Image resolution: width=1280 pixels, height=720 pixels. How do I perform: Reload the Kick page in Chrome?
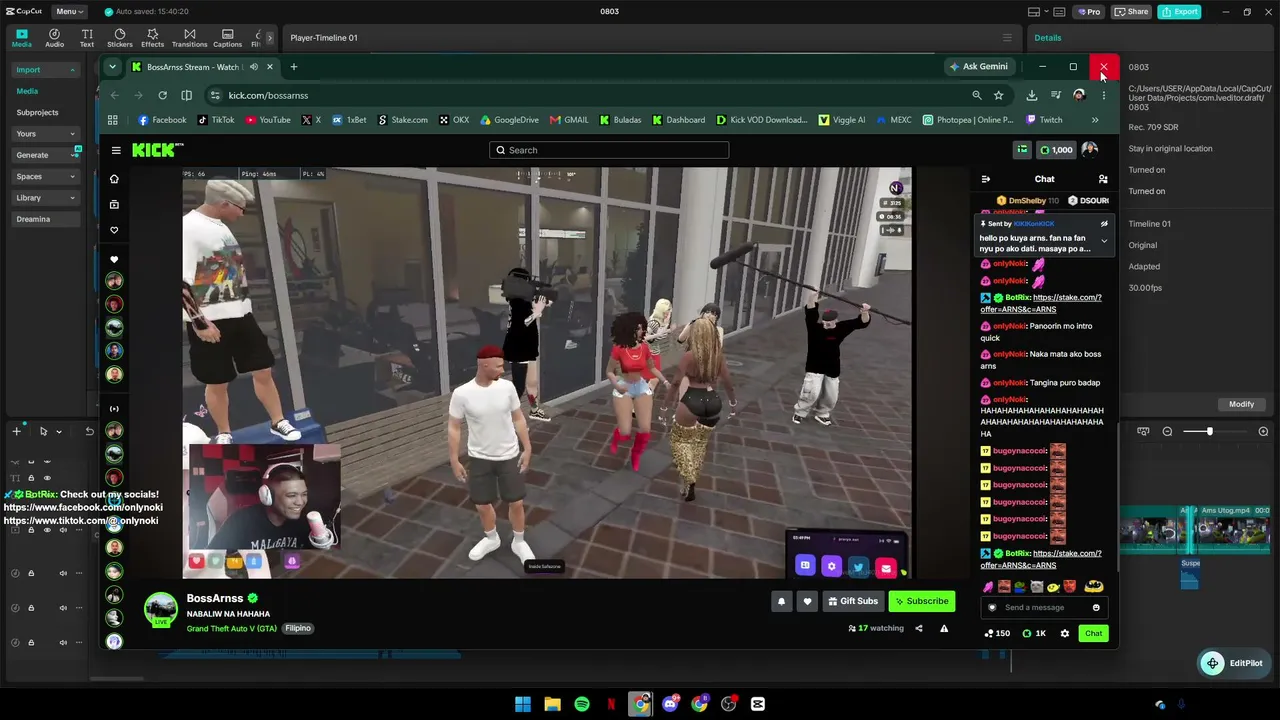[x=162, y=95]
